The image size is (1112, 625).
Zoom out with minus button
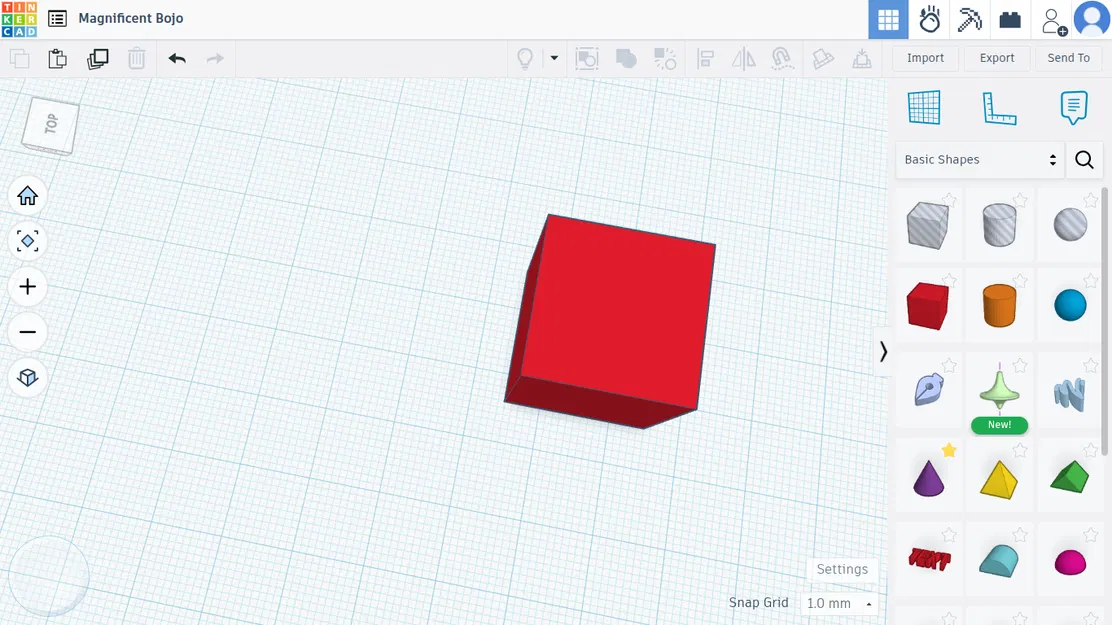pos(28,332)
